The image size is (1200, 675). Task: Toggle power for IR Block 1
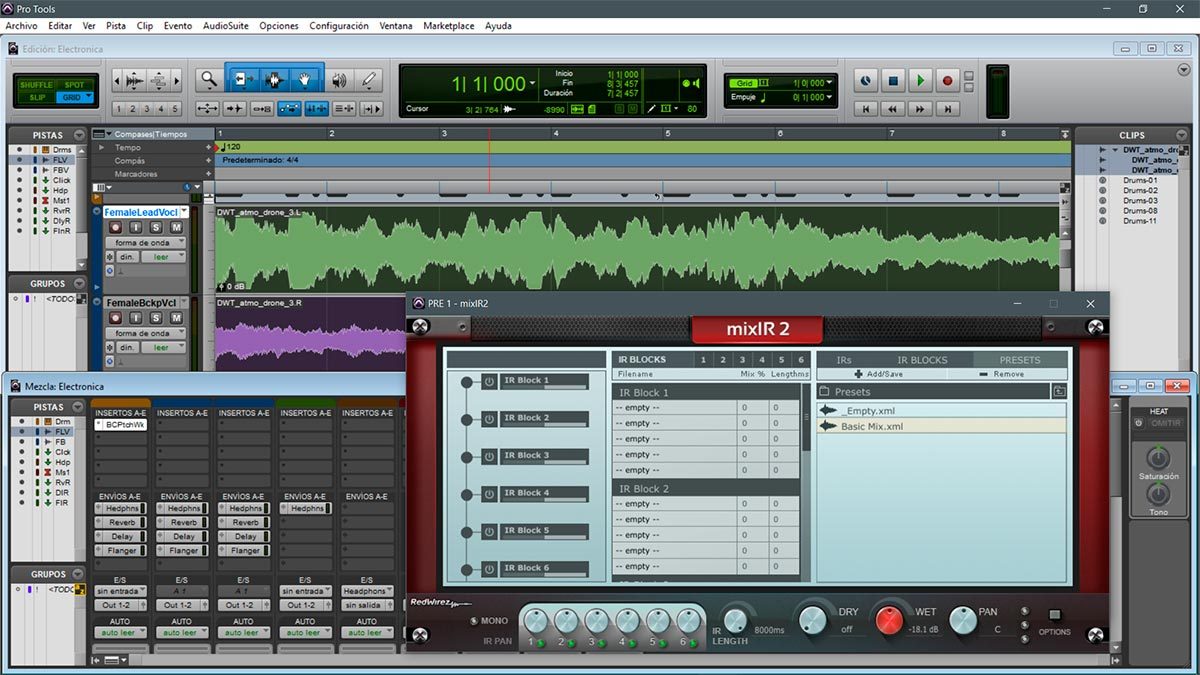click(489, 381)
